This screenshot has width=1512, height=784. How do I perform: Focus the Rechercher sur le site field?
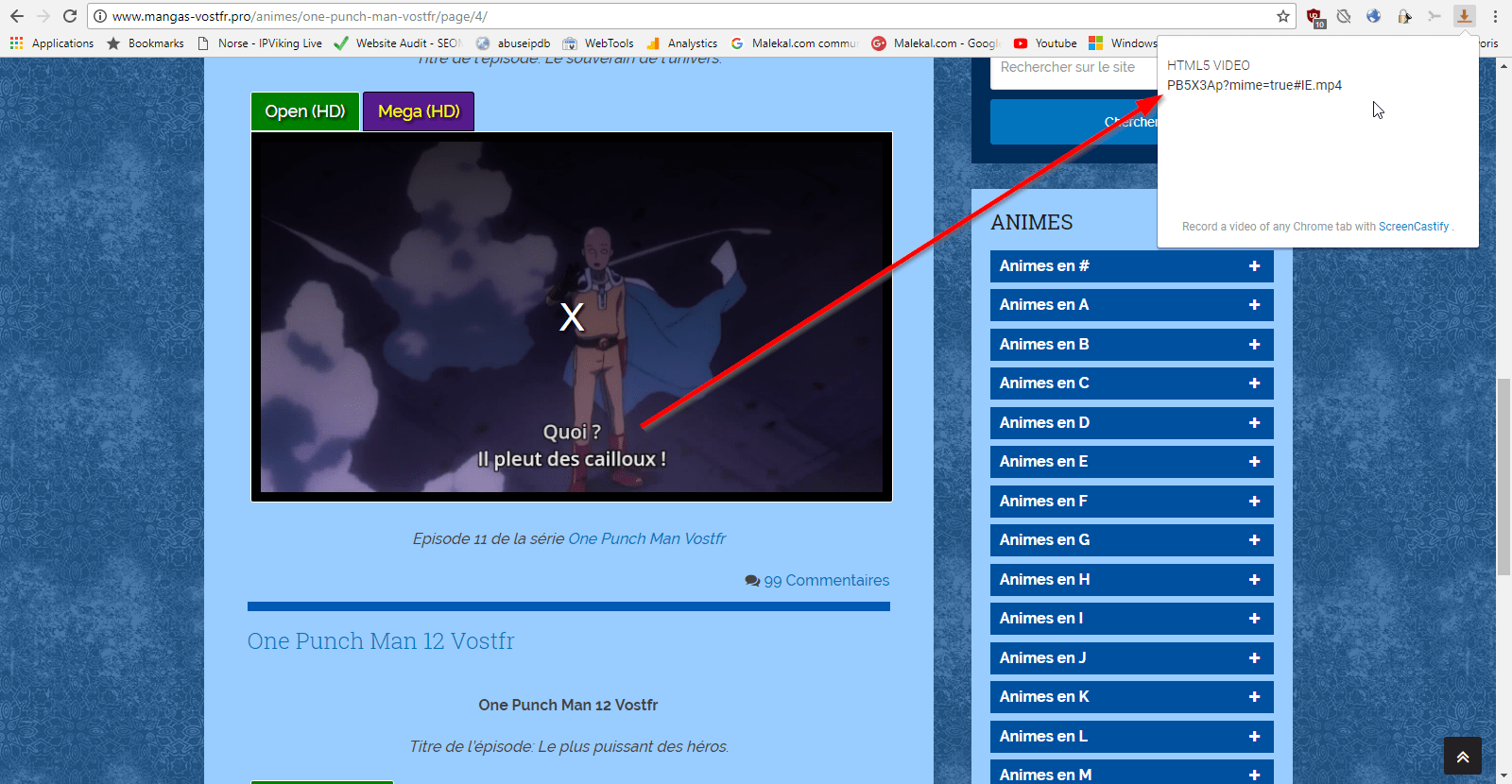1074,67
